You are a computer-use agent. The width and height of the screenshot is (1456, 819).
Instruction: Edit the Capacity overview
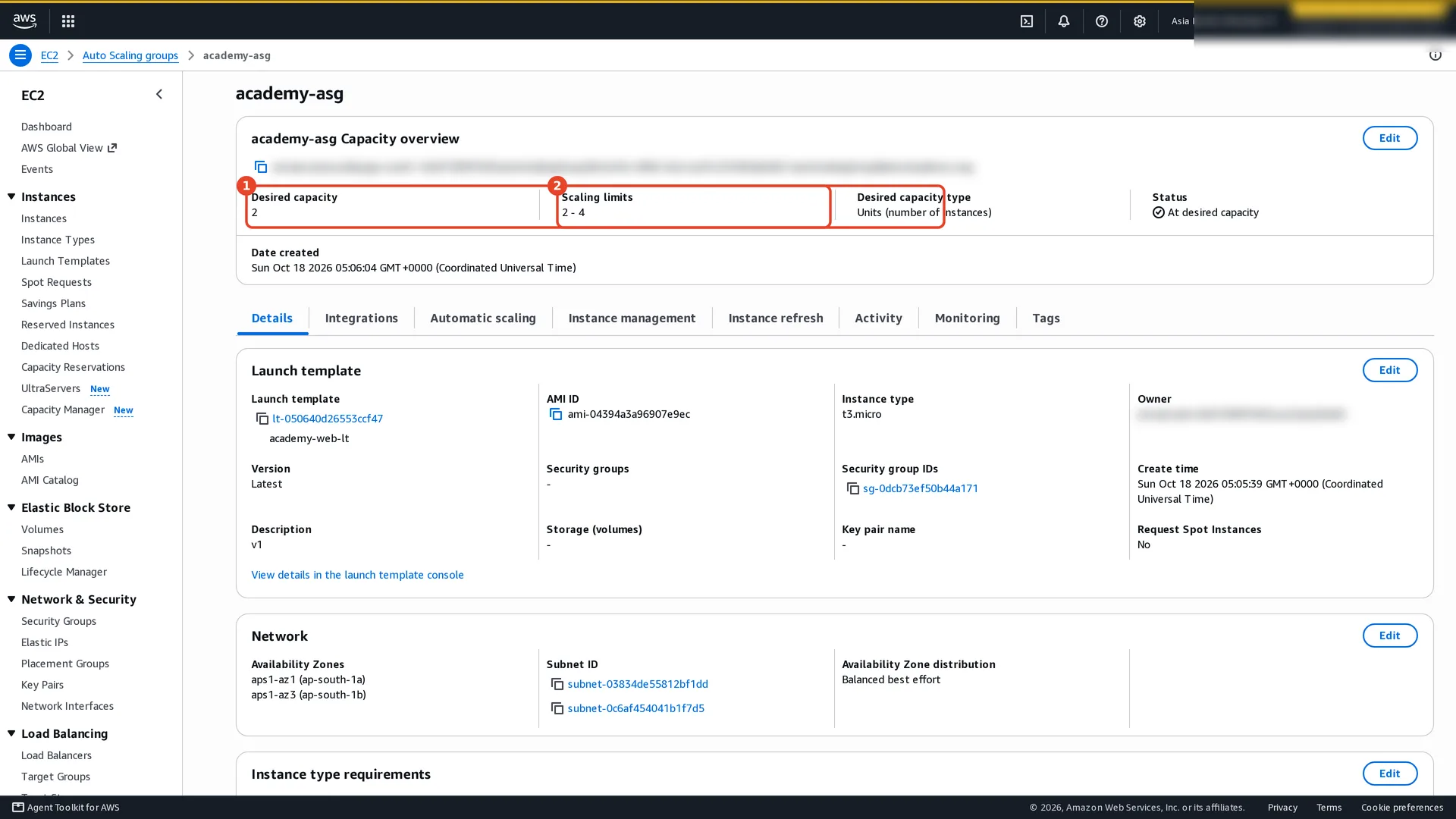(1389, 138)
